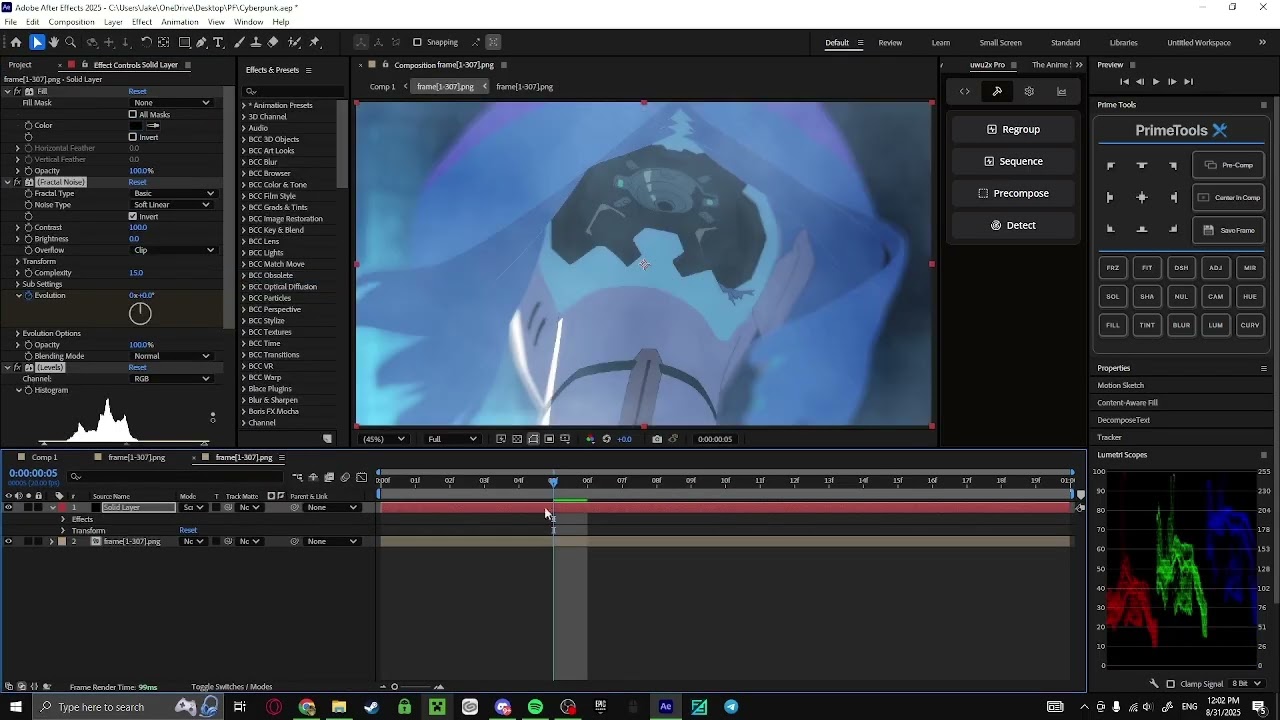Select the Puppet Pin tool
Viewport: 1280px width, 720px height.
tap(315, 42)
